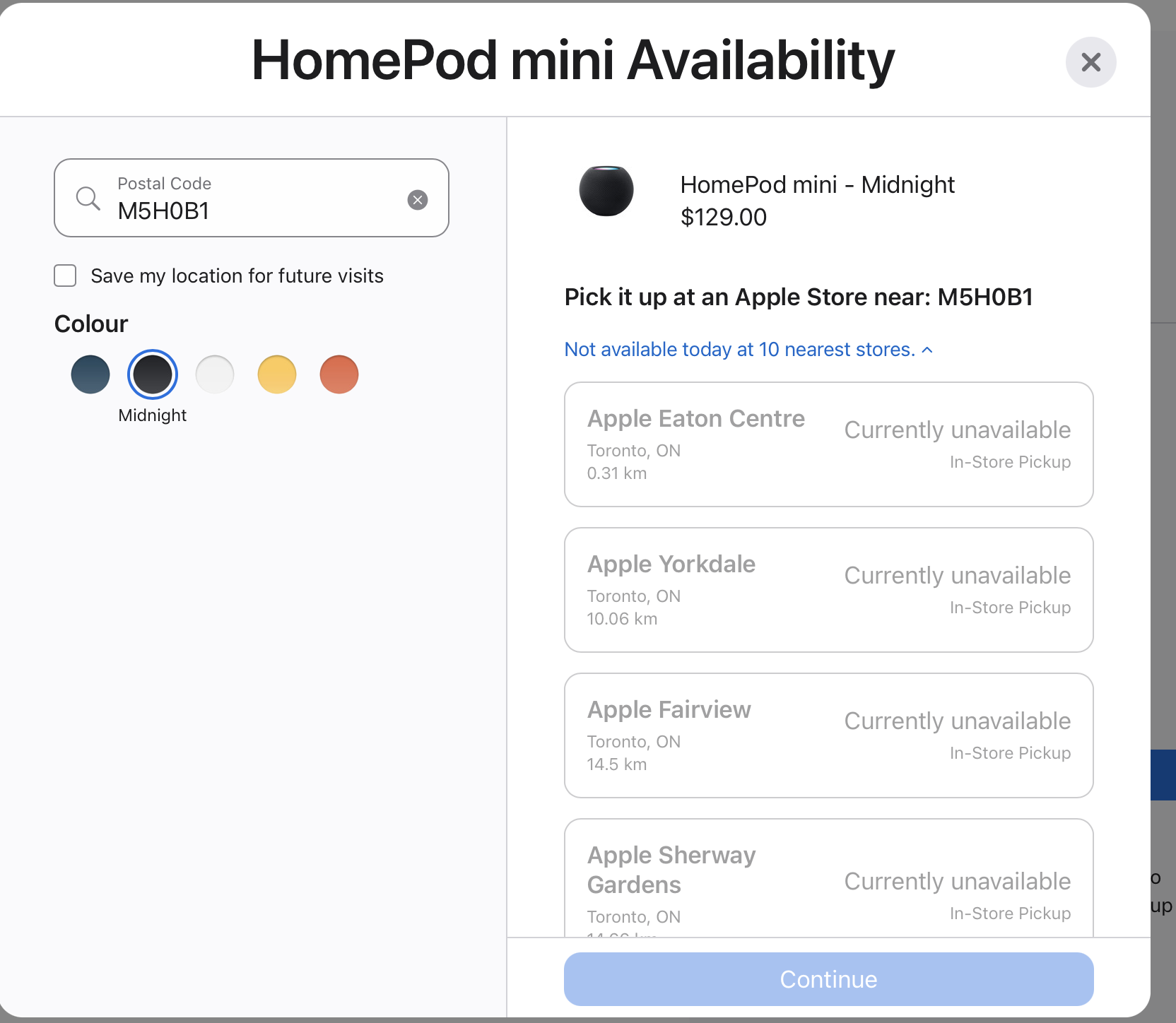Viewport: 1176px width, 1023px height.
Task: Select the Apple Eaton Centre store card
Action: pyautogui.click(x=829, y=444)
